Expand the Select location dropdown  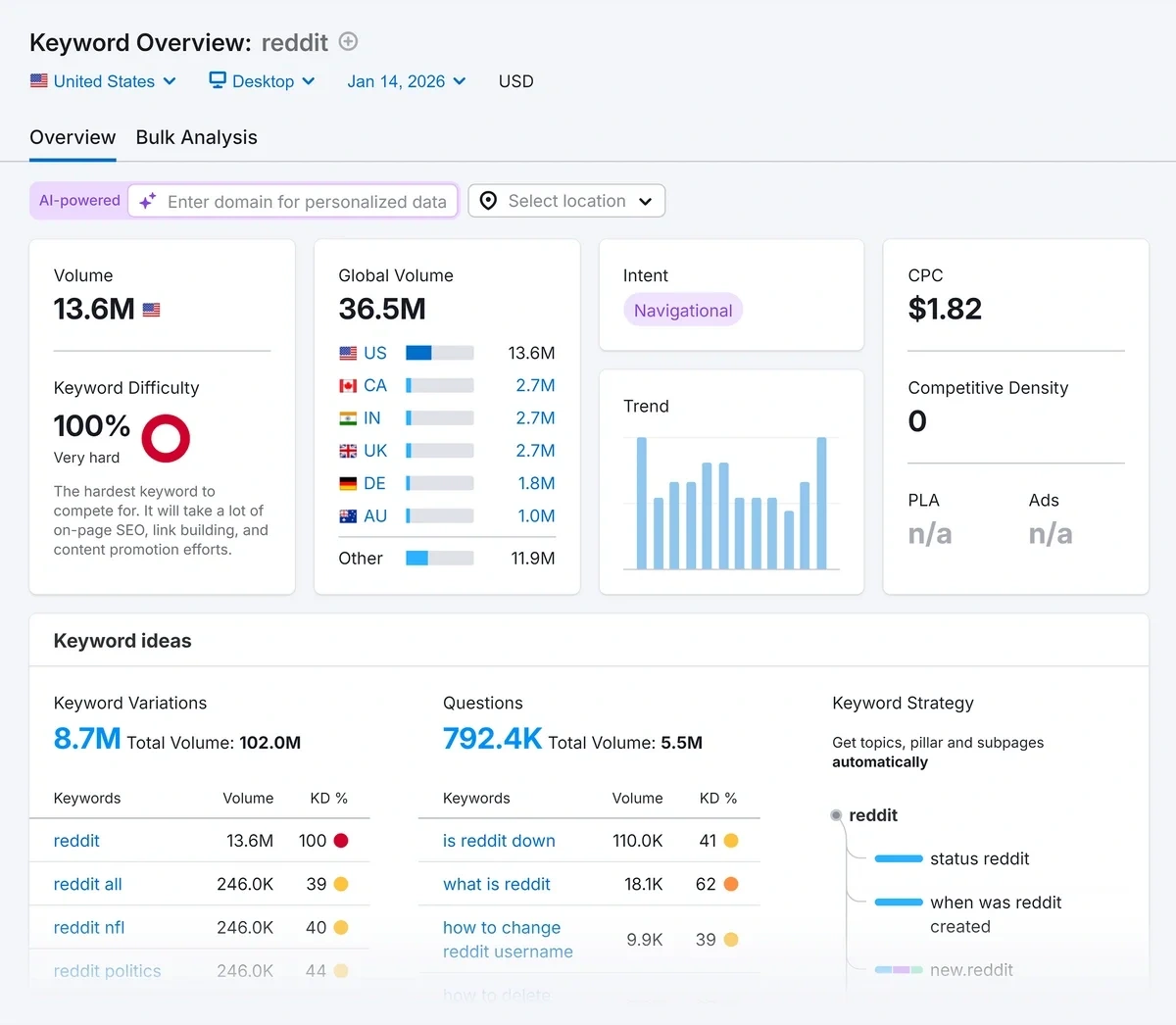566,201
